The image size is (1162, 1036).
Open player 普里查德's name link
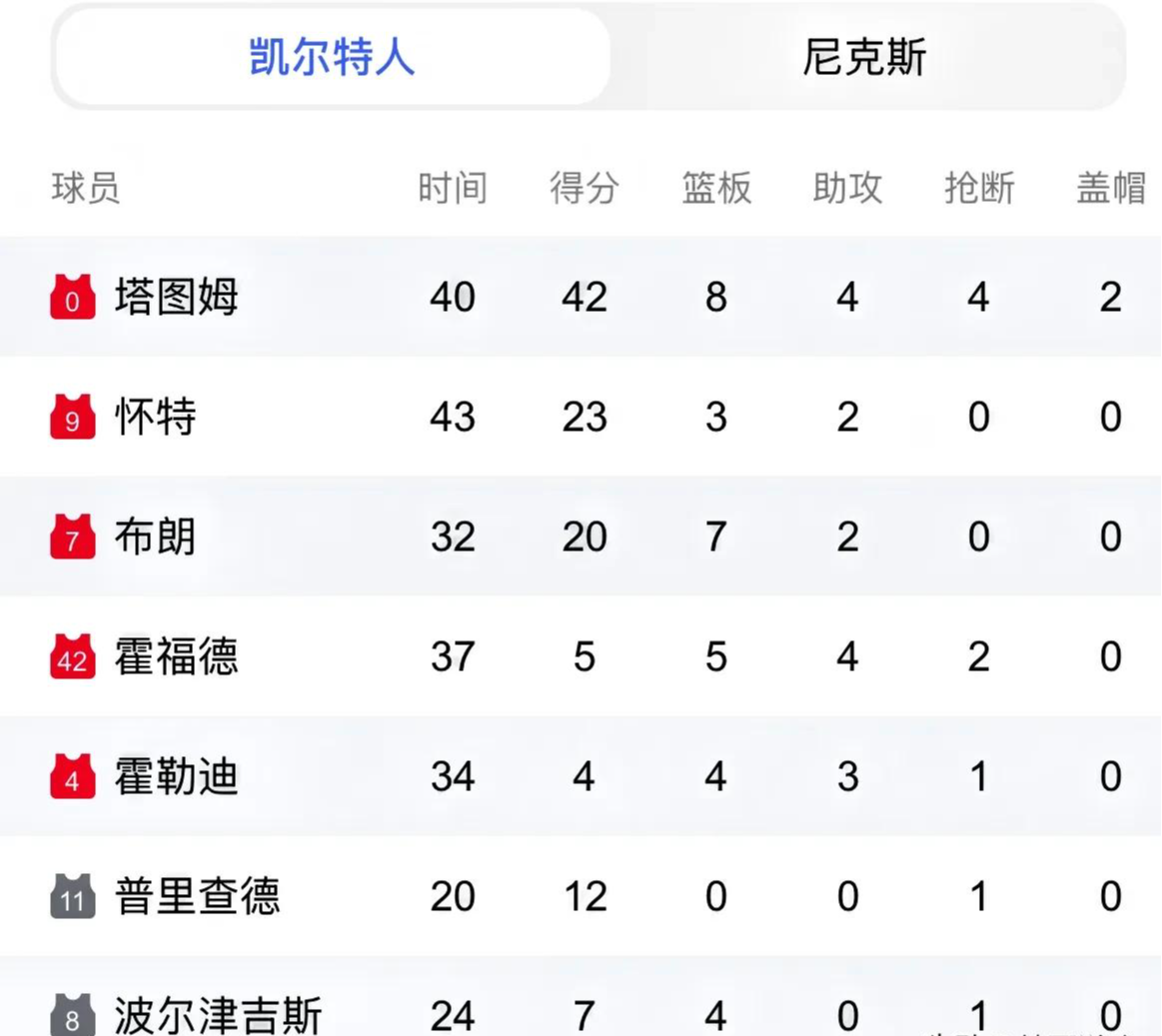(x=197, y=897)
